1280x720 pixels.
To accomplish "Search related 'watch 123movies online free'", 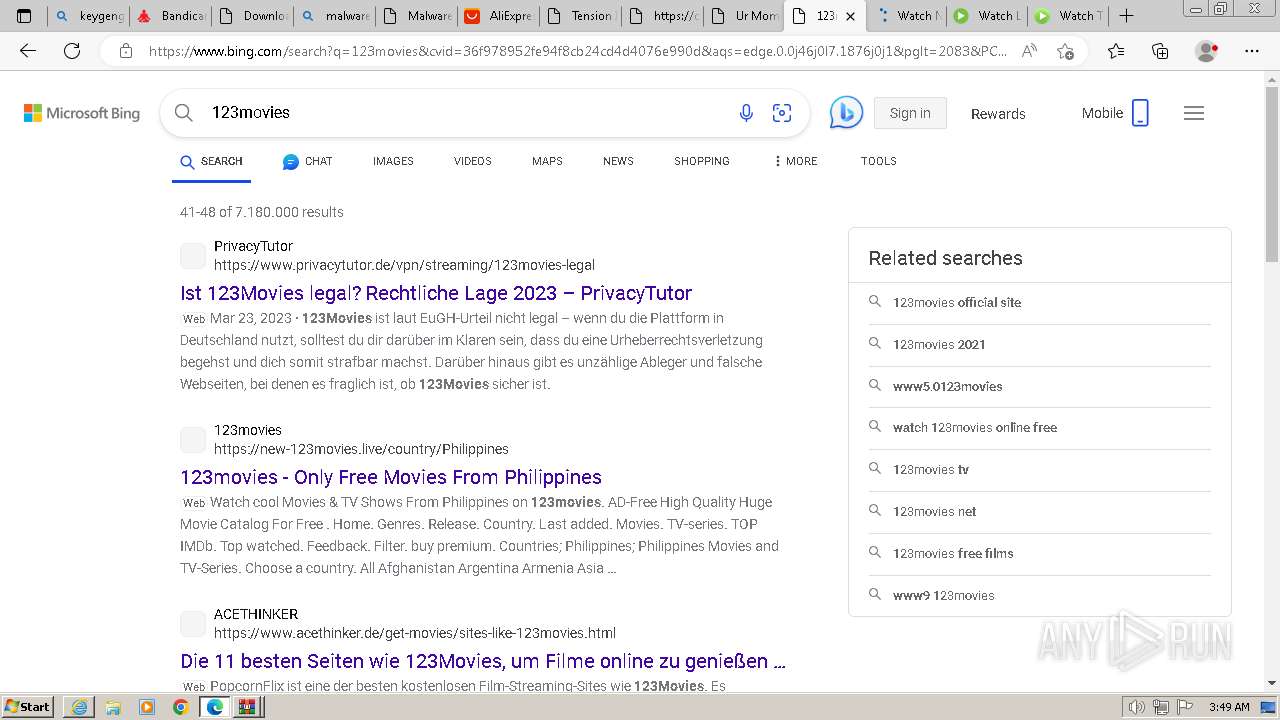I will (975, 427).
